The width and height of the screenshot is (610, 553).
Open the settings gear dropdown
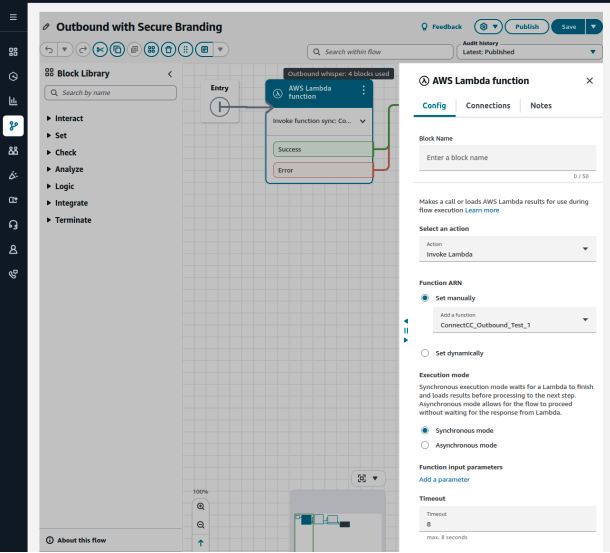pyautogui.click(x=488, y=27)
